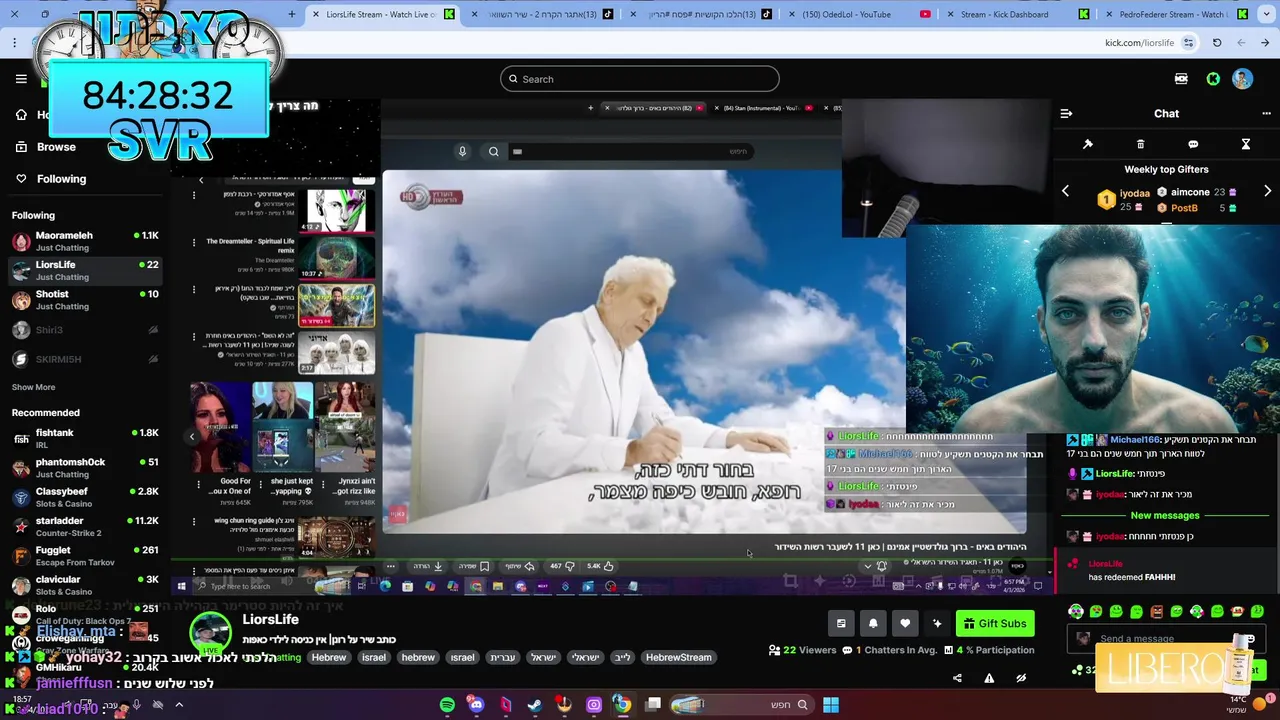Open iyodaa top gifter profile

(1125, 199)
